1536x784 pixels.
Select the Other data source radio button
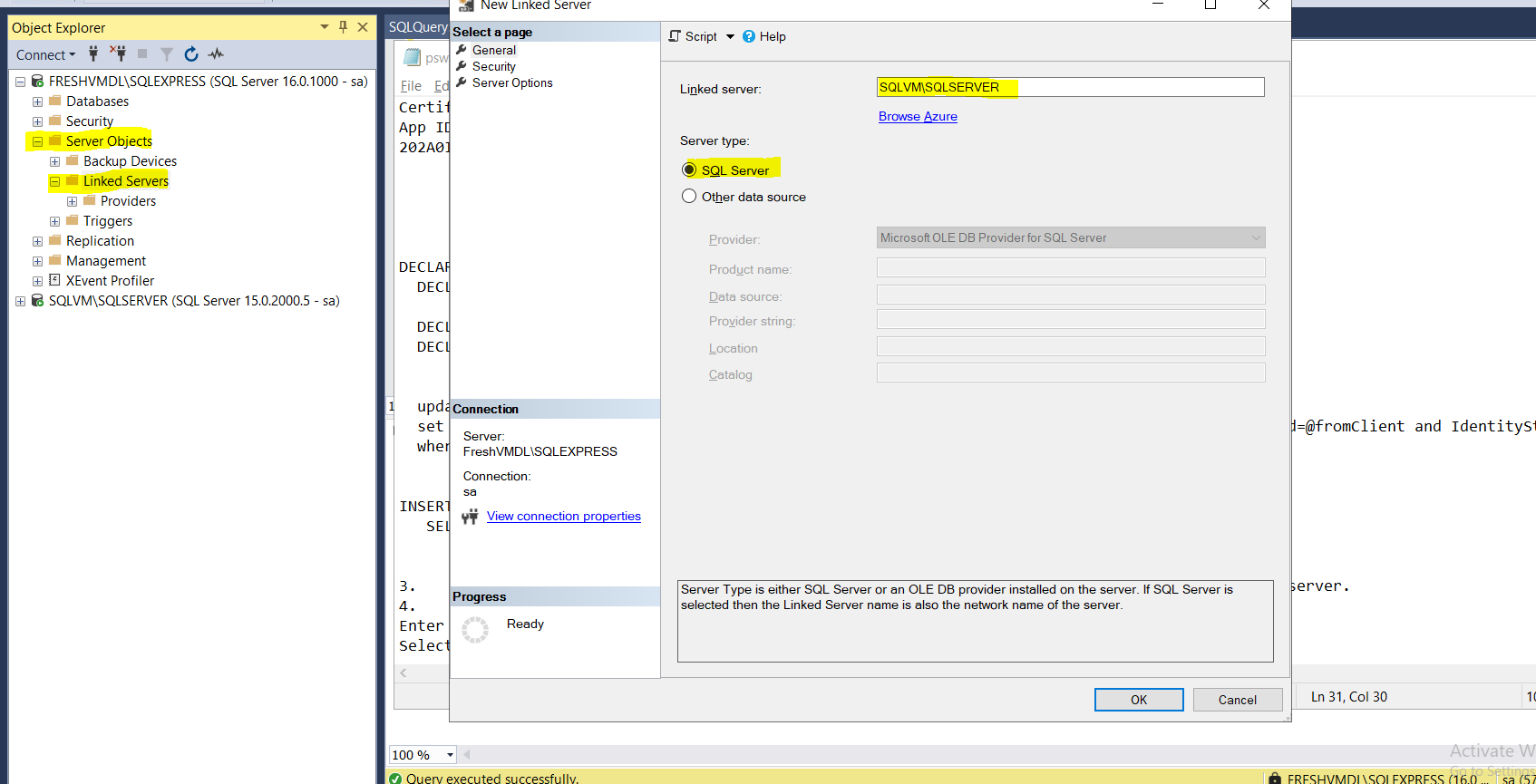[x=689, y=196]
